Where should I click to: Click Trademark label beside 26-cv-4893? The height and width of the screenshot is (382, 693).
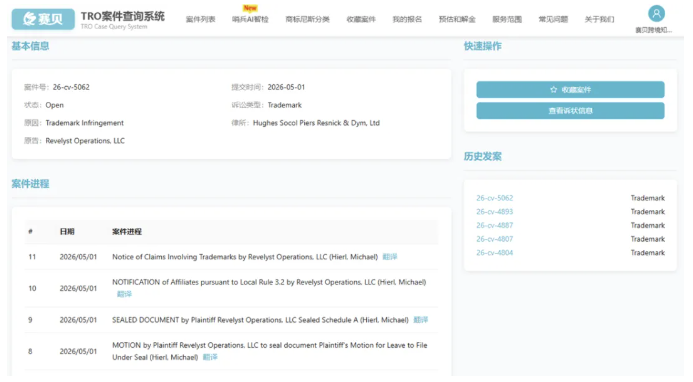point(647,212)
